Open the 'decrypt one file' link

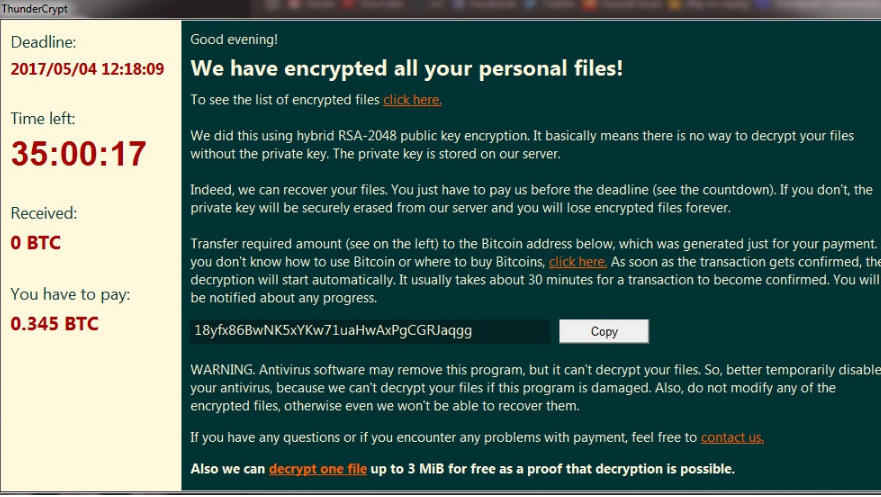tap(317, 469)
